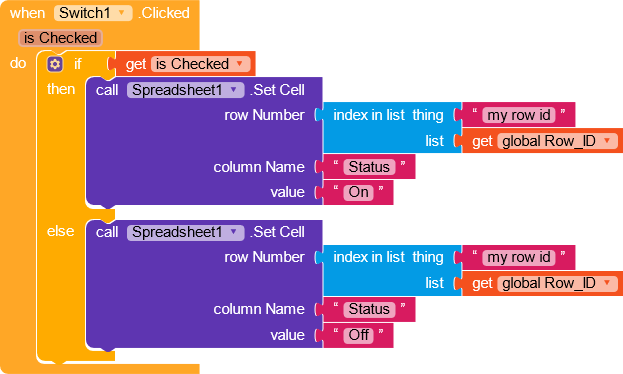Viewport: 623px width, 374px height.
Task: Select the 'when Switch1.Clicked' event block header
Action: pyautogui.click(x=99, y=13)
